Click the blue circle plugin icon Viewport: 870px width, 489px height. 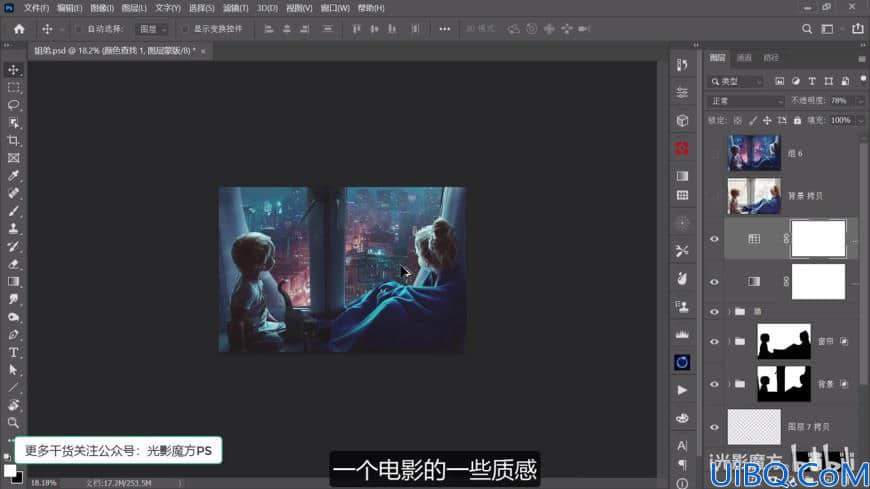682,362
